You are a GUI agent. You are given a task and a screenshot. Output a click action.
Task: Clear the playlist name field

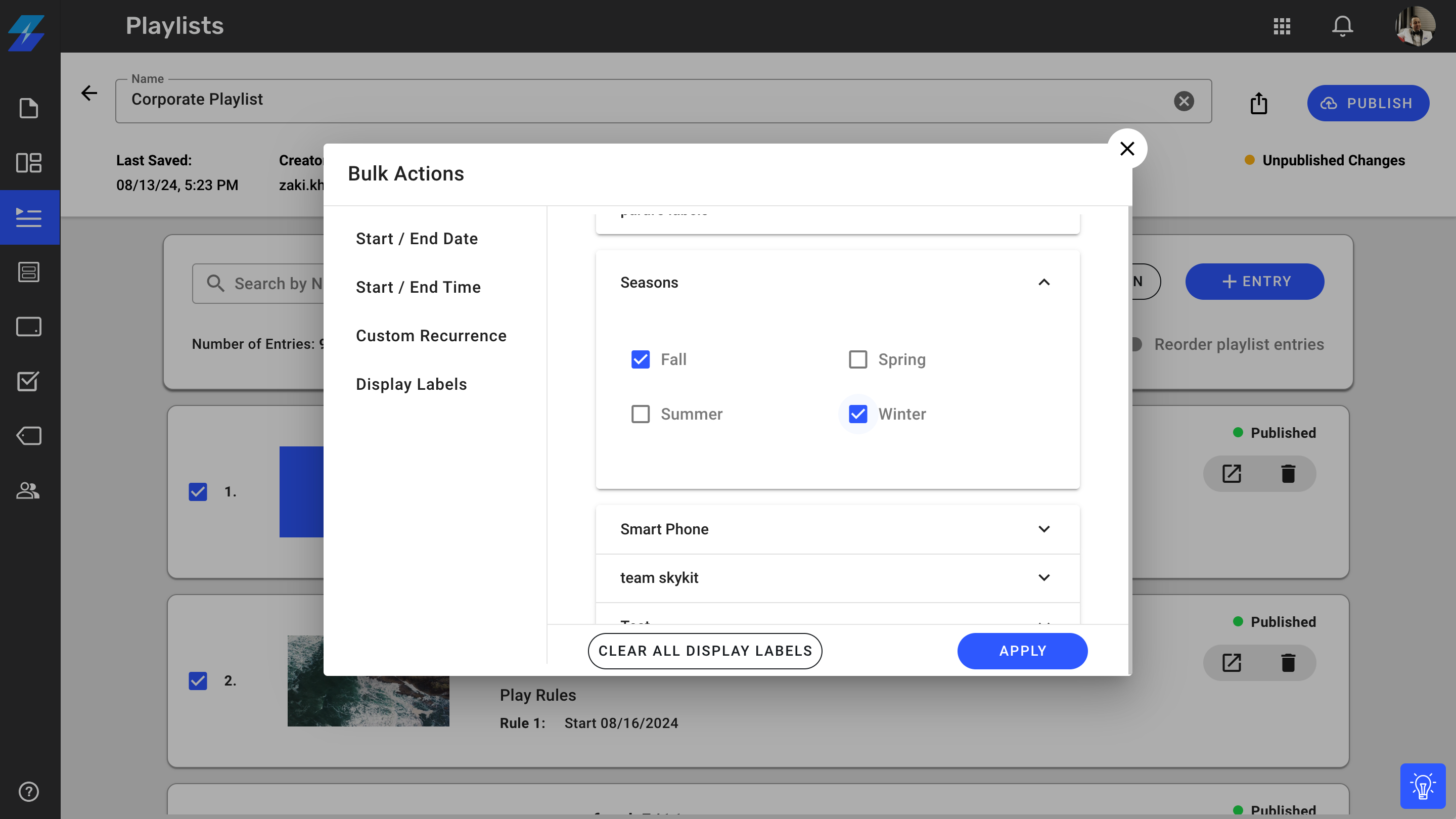coord(1184,101)
